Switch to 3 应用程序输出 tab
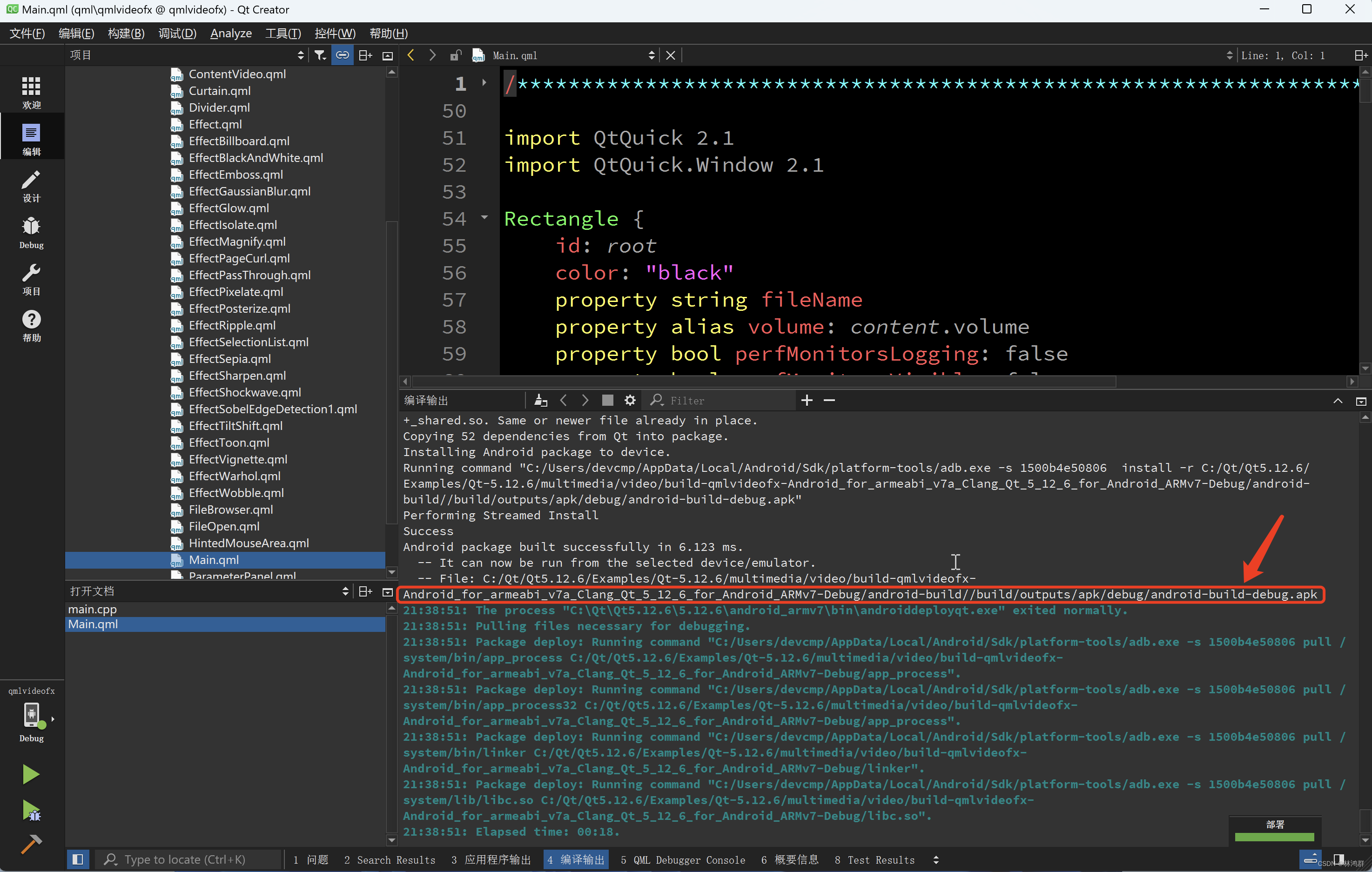This screenshot has width=1372, height=872. click(x=491, y=859)
